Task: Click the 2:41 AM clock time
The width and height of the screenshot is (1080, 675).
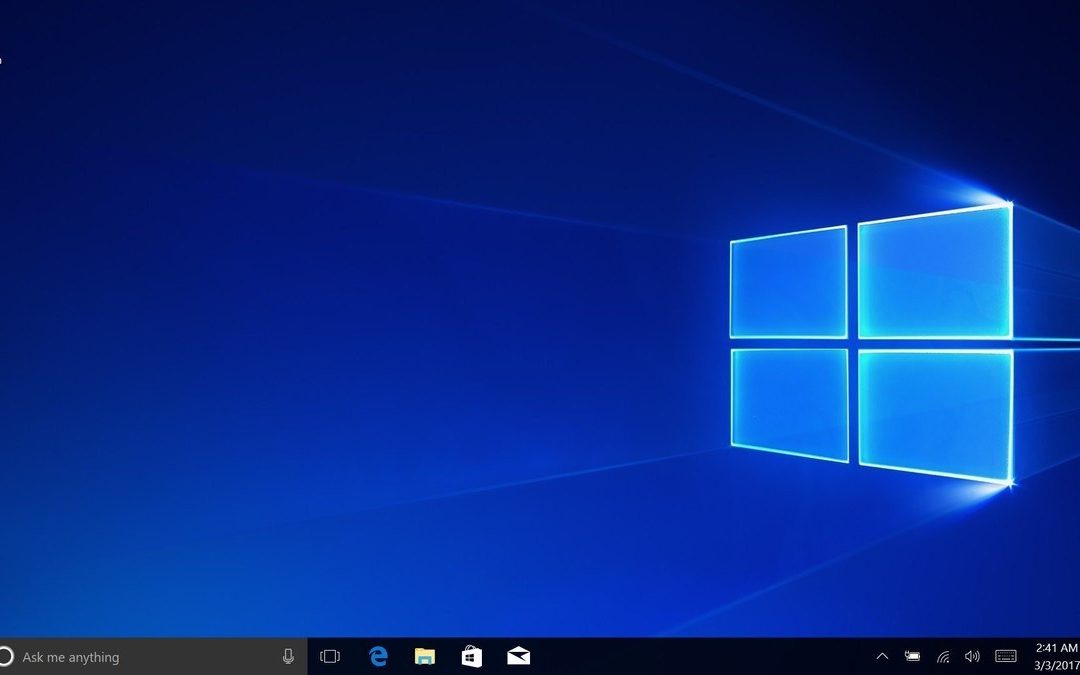Action: pyautogui.click(x=1056, y=647)
